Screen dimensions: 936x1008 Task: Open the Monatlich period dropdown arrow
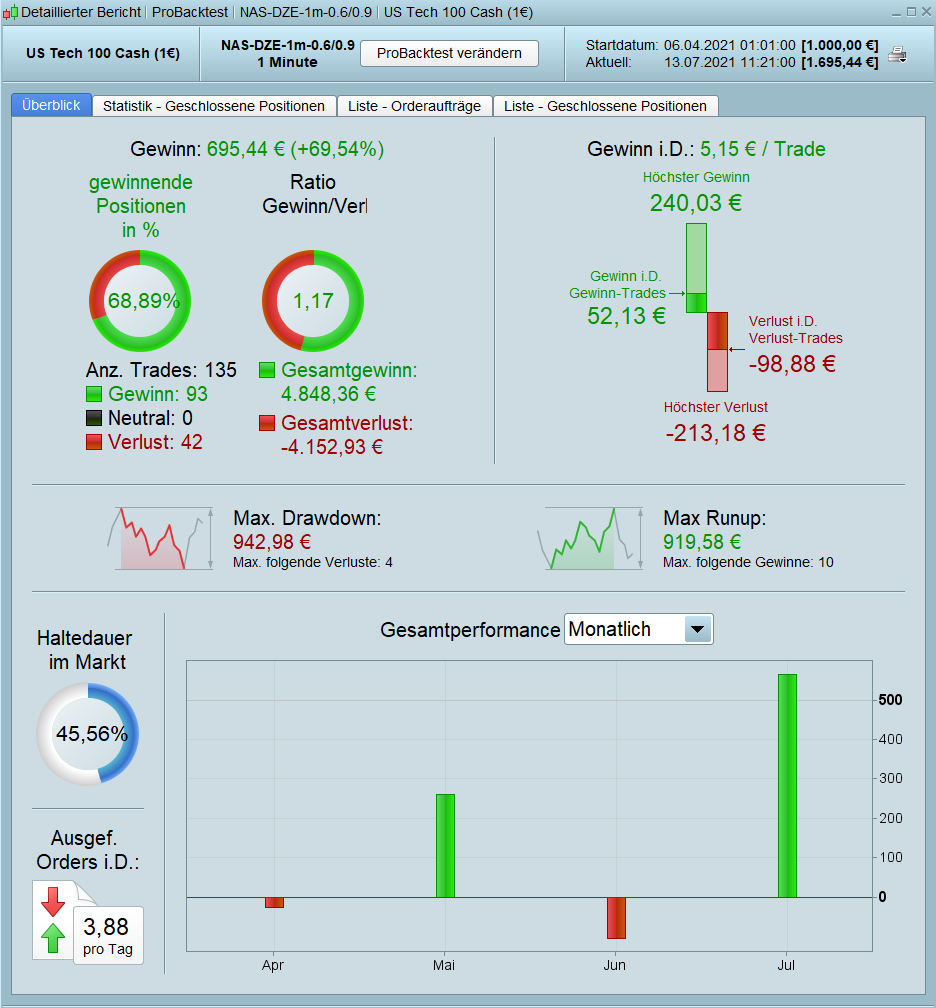click(698, 629)
